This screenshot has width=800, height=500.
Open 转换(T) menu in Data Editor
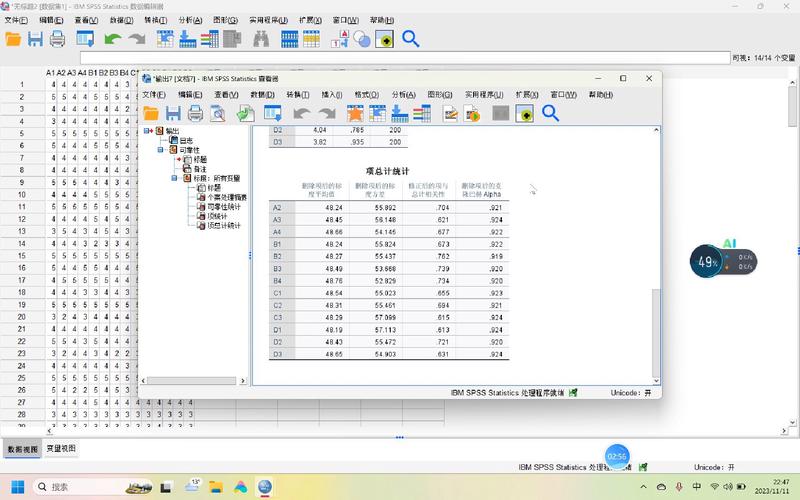[156, 20]
